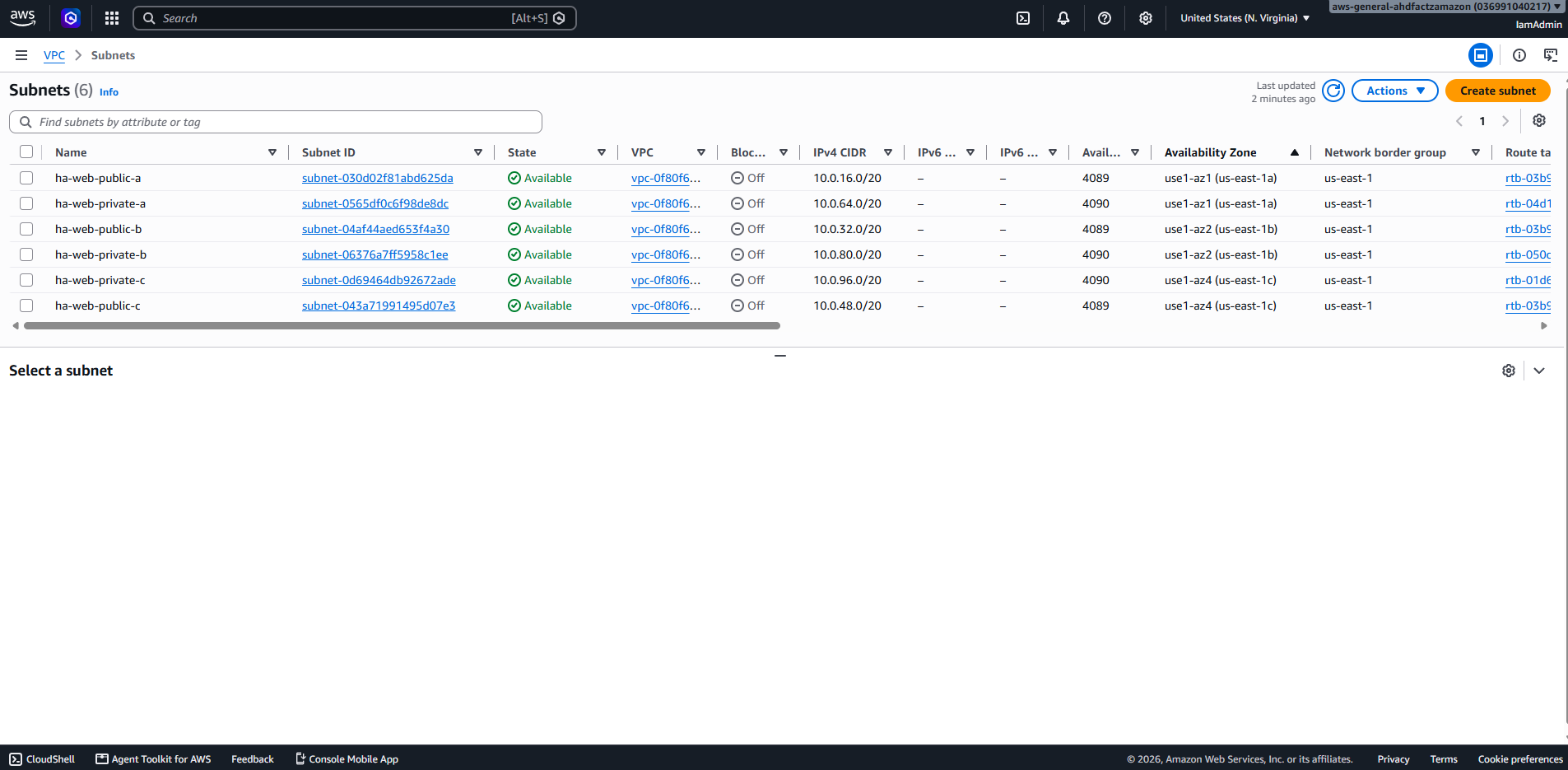Open split panel preferences gear
The width and height of the screenshot is (1568, 770).
tap(1509, 371)
